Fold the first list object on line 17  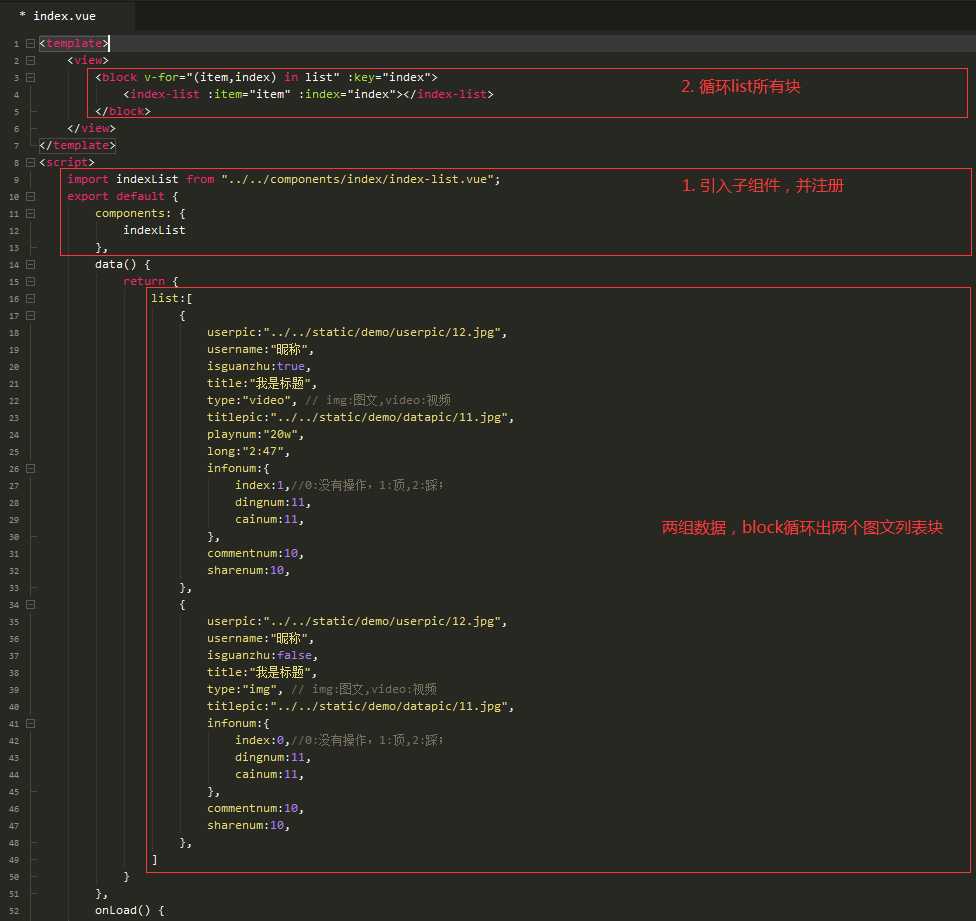coord(30,316)
